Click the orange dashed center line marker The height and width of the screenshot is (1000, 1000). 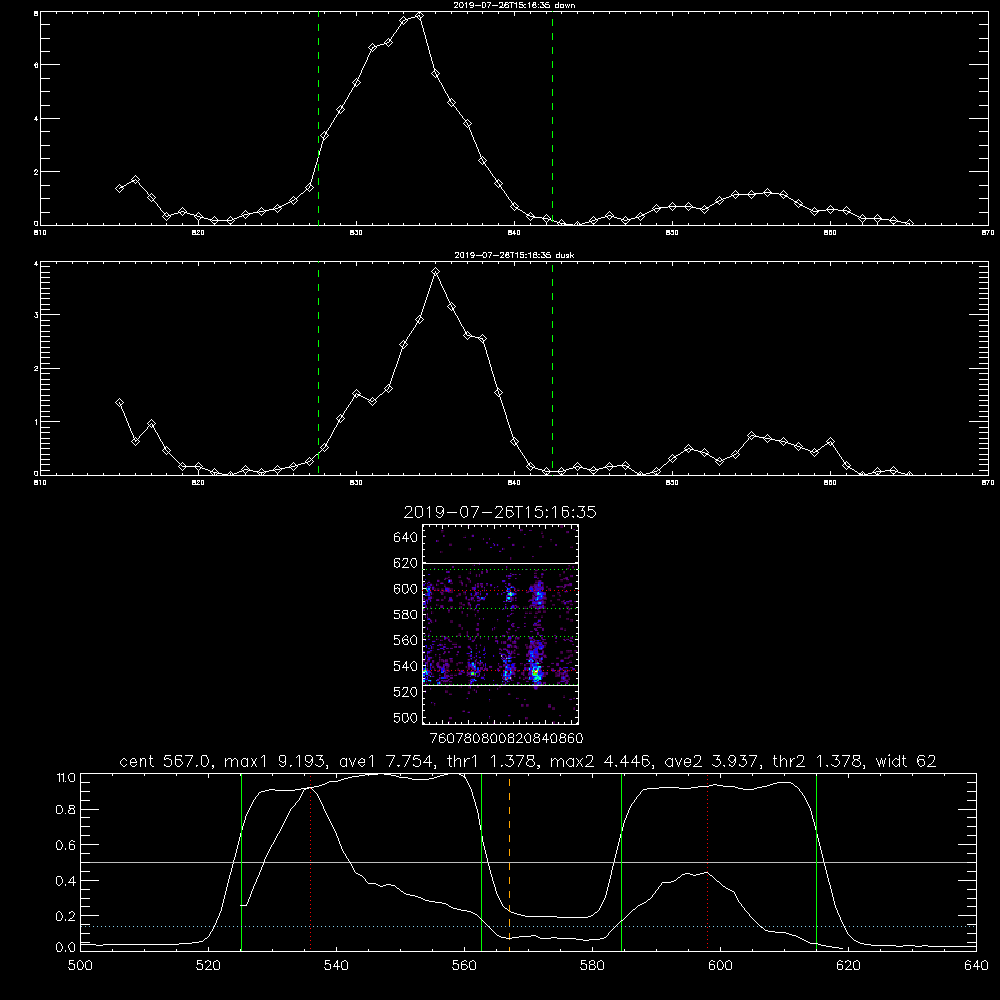coord(510,862)
